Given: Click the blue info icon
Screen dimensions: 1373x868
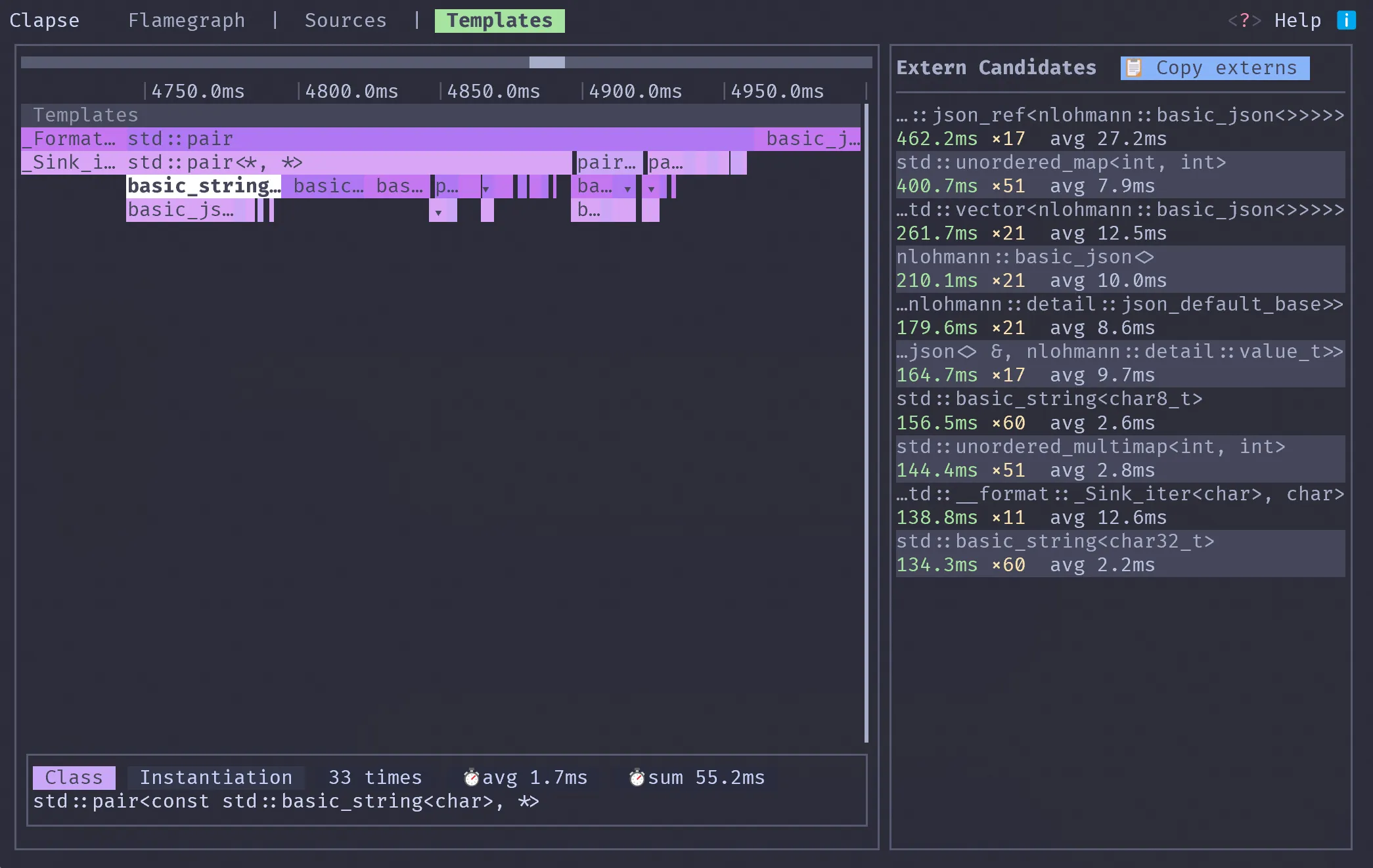Looking at the screenshot, I should click(1346, 20).
